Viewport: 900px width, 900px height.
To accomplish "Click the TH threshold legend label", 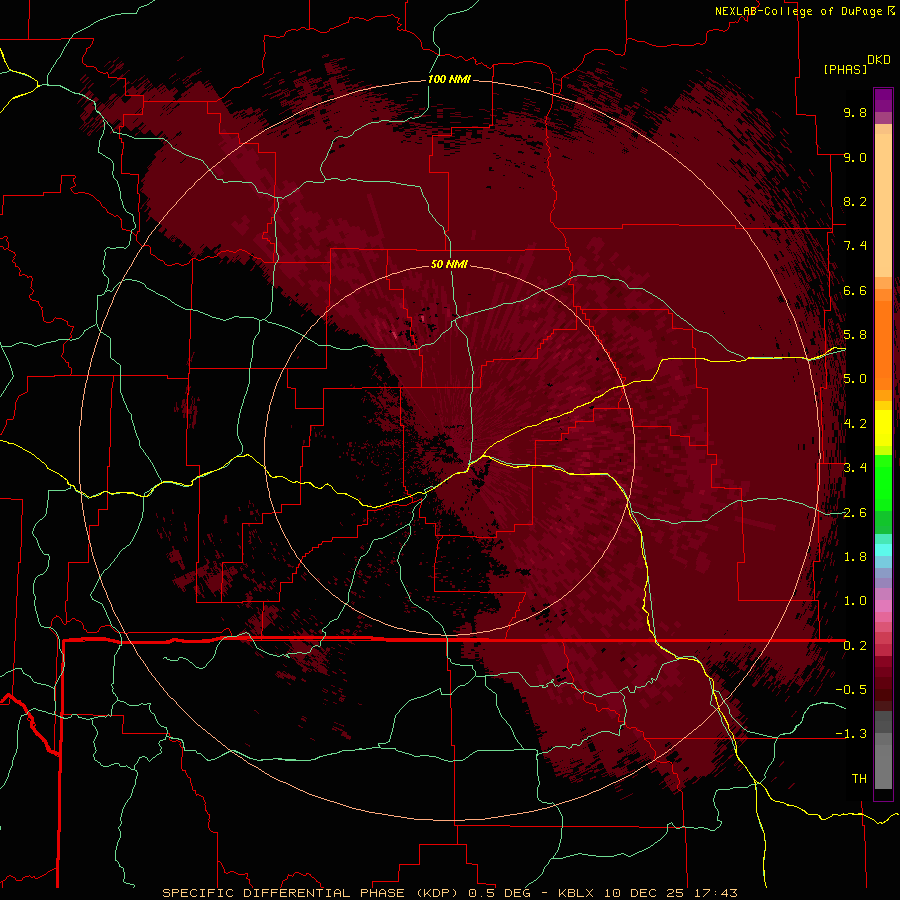I will 859,779.
